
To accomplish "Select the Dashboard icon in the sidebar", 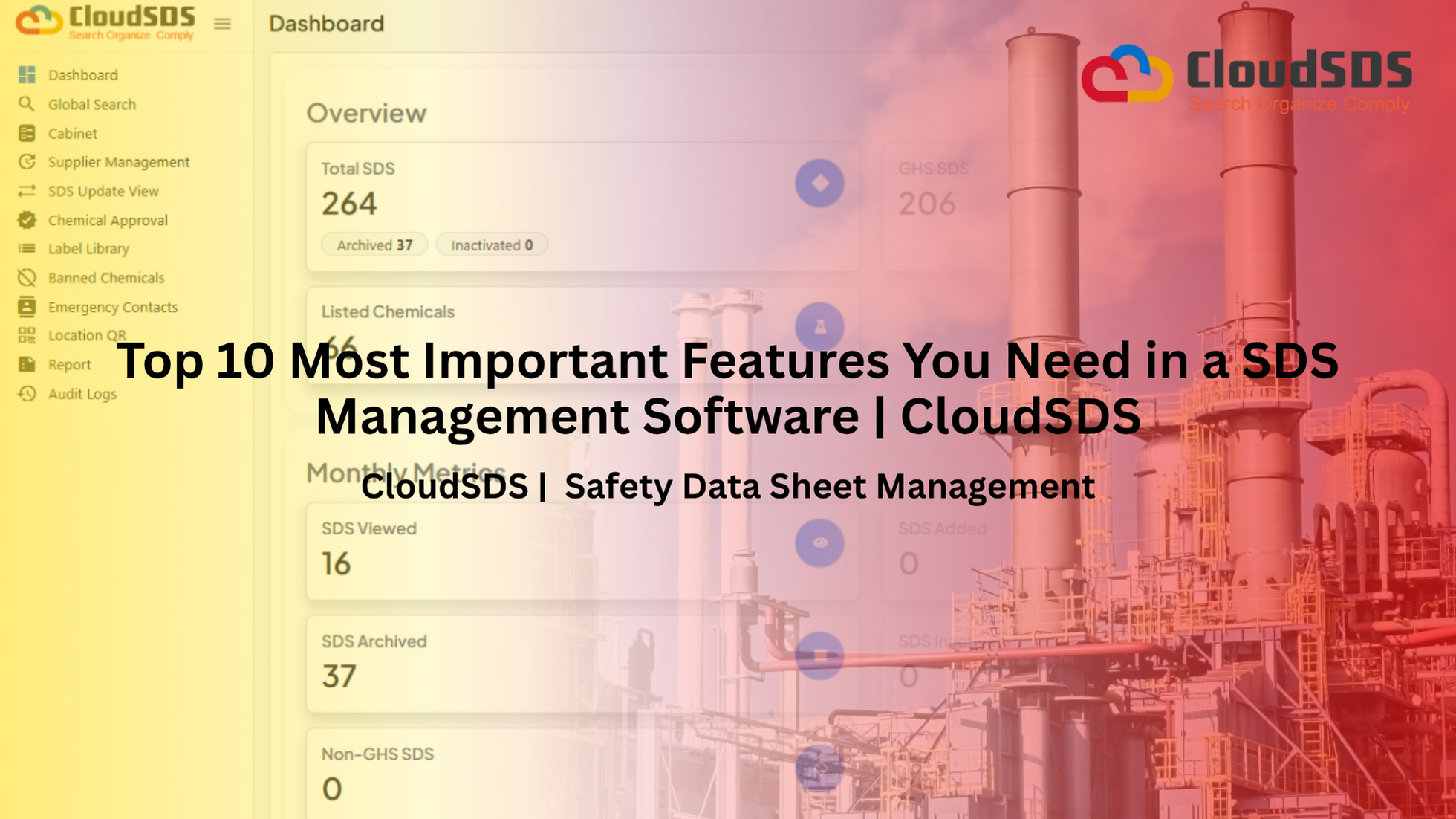I will pos(27,75).
